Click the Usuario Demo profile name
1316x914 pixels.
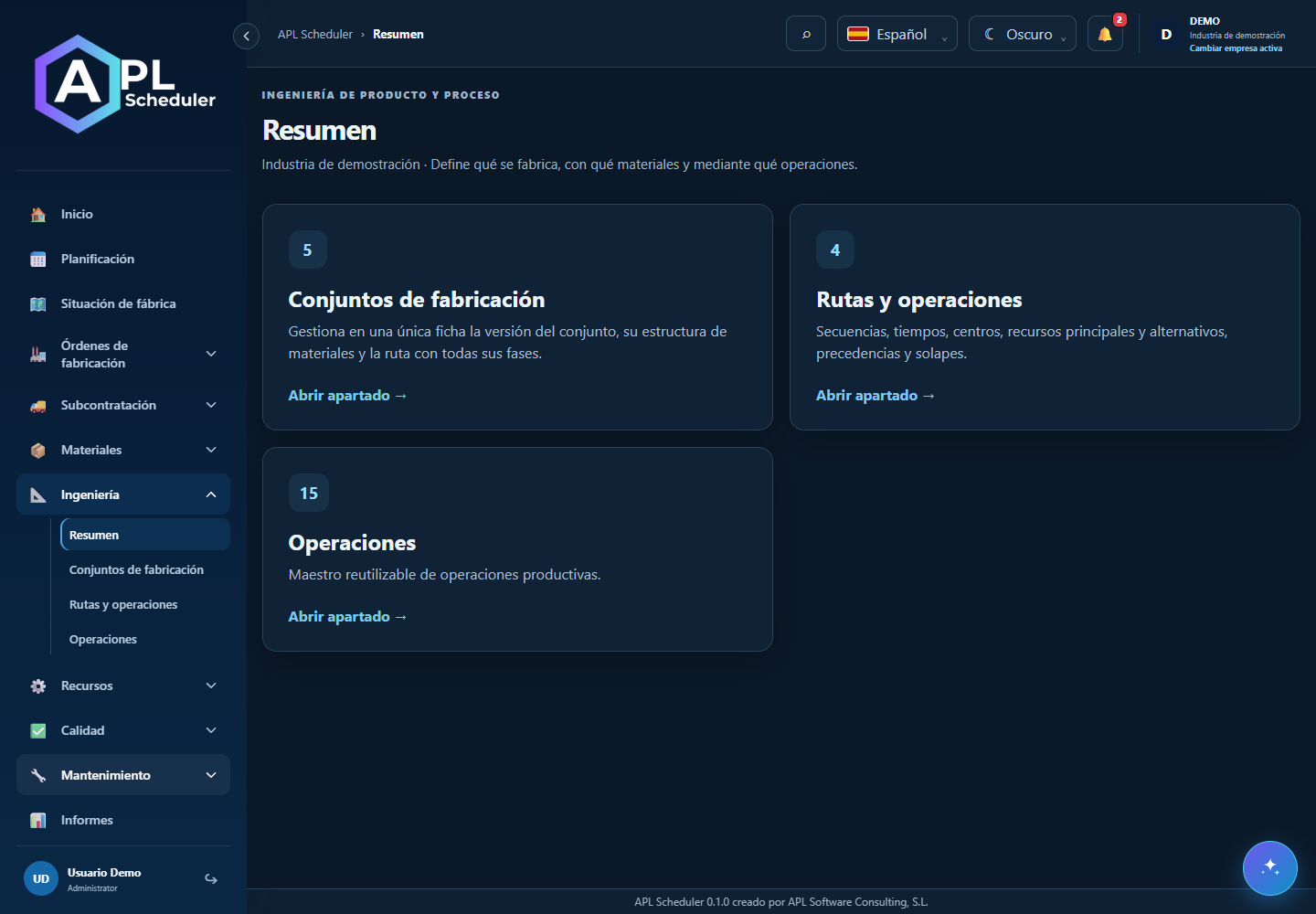[x=104, y=873]
